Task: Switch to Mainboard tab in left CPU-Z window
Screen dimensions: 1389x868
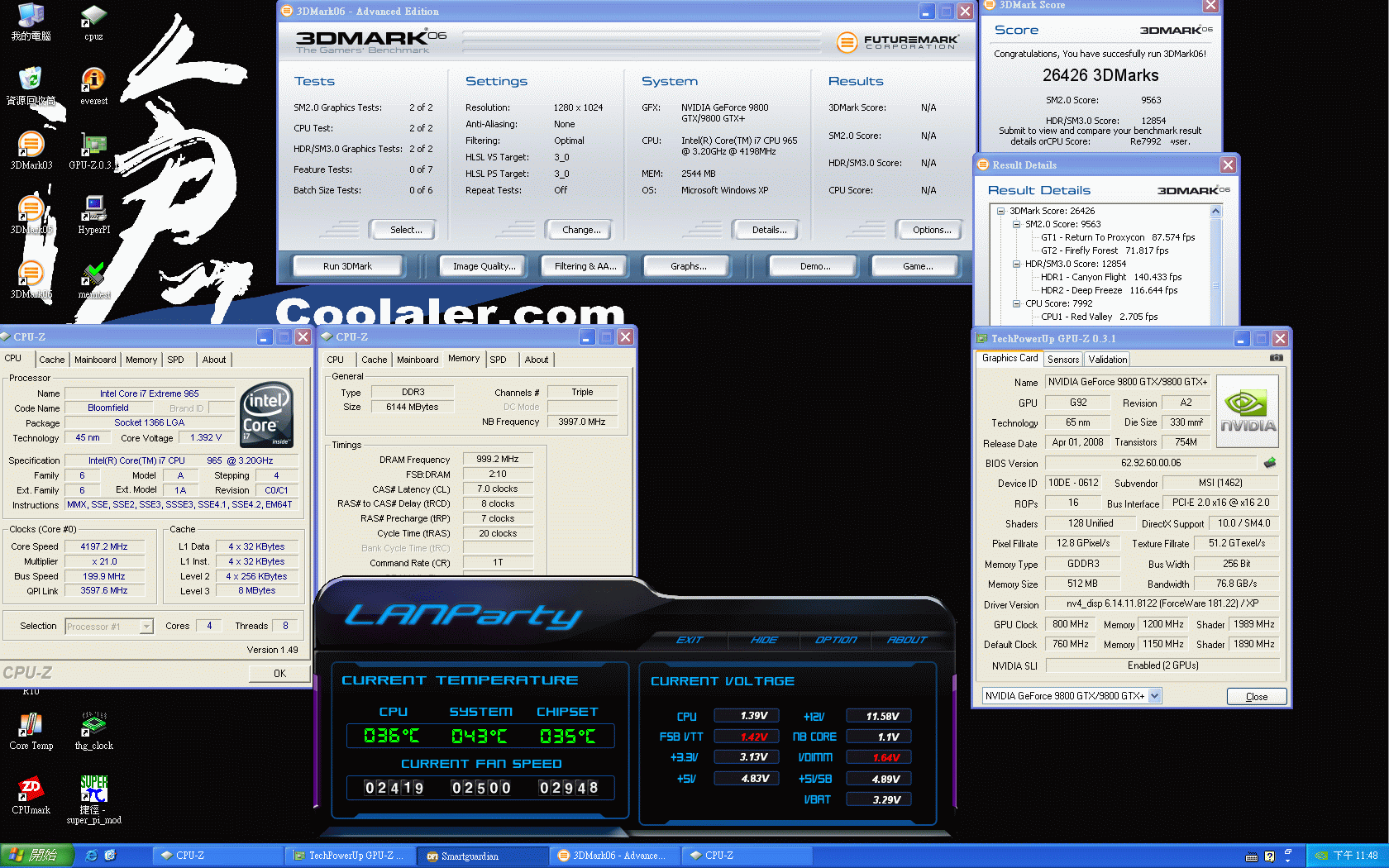Action: click(95, 360)
